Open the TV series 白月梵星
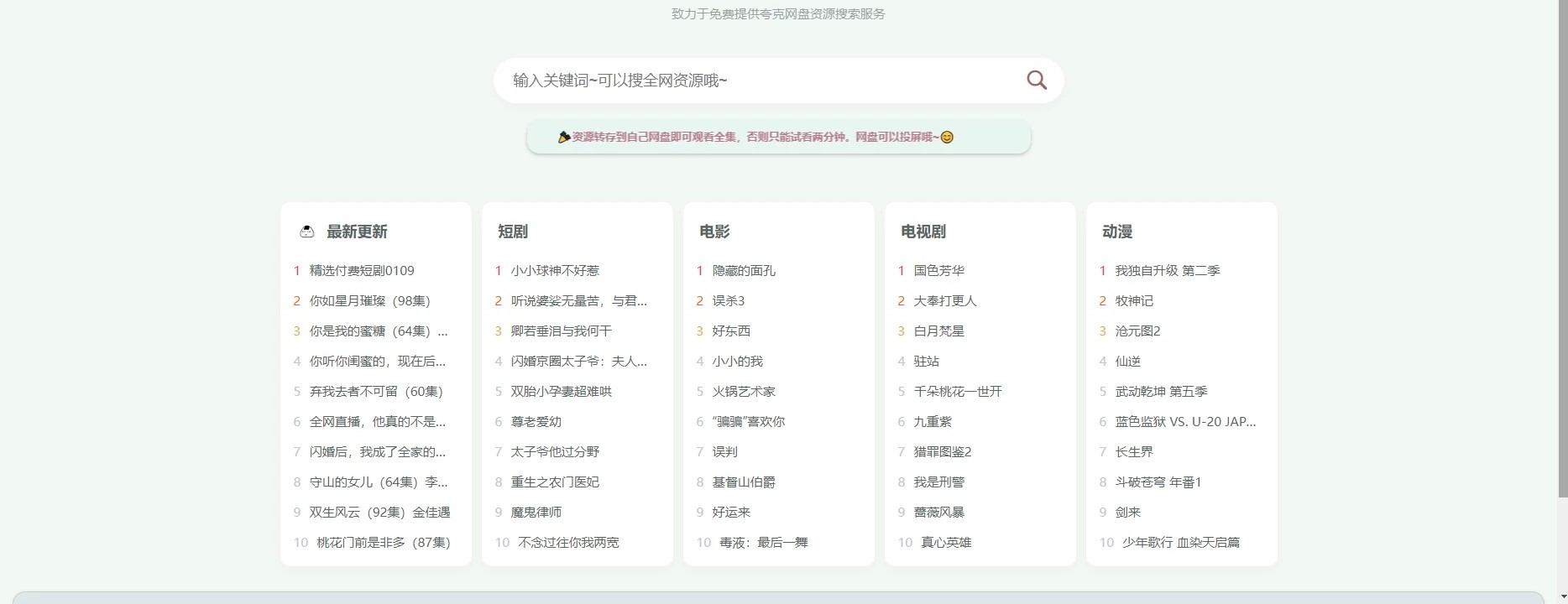 point(939,331)
